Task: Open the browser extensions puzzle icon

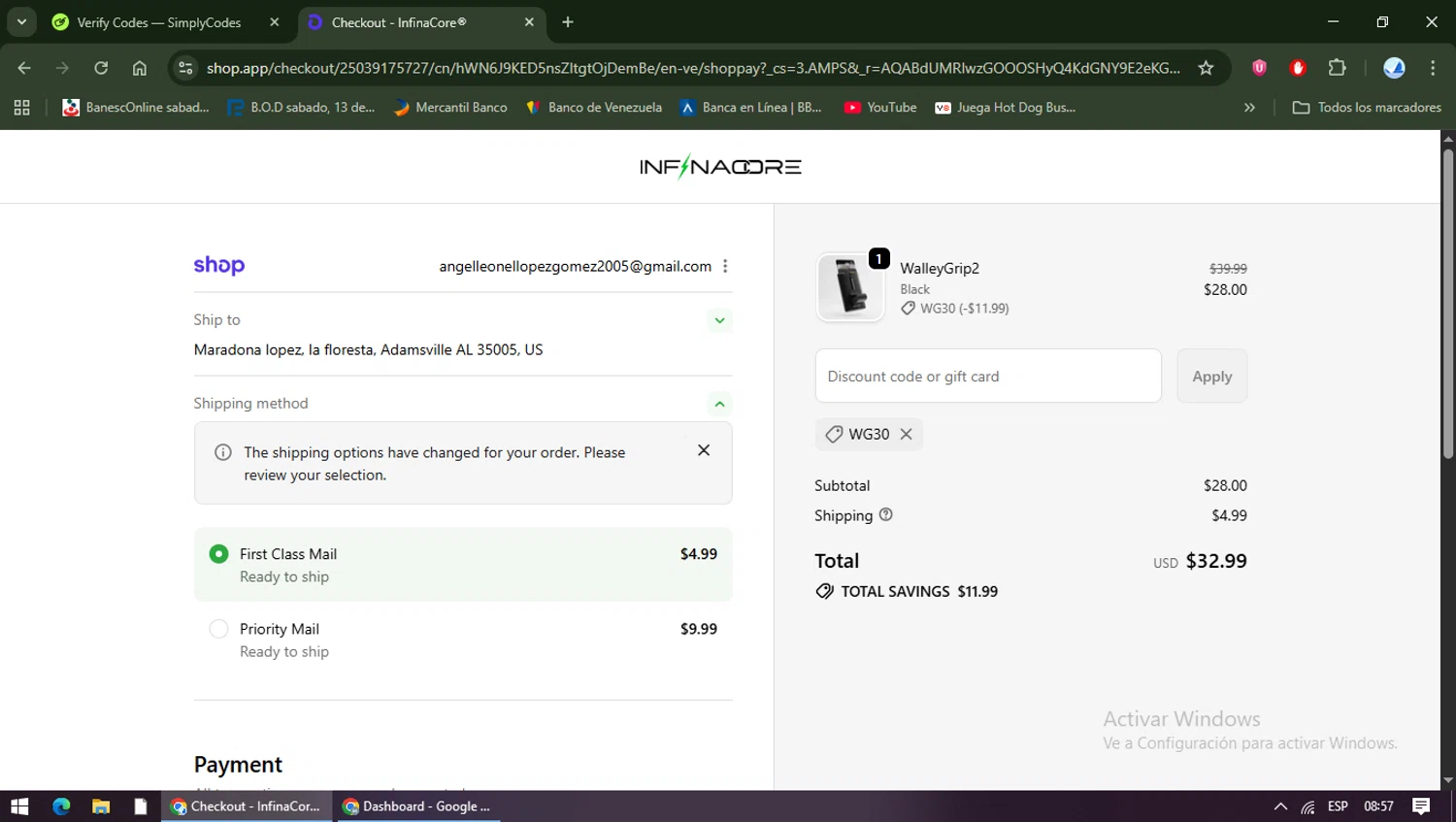Action: pyautogui.click(x=1337, y=68)
